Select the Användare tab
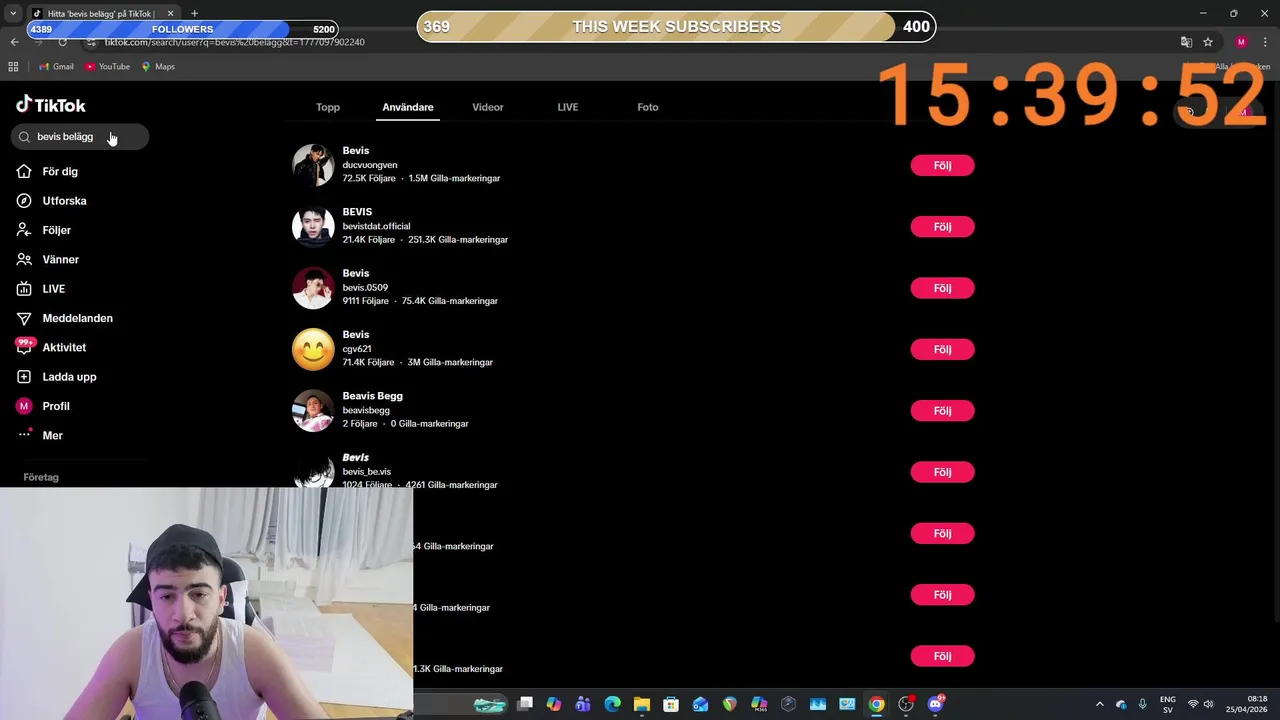1280x720 pixels. [408, 107]
